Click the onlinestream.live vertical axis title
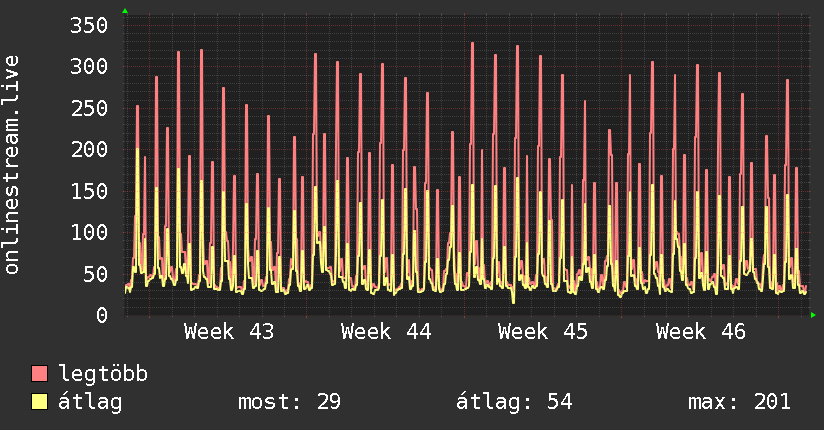 pos(11,165)
